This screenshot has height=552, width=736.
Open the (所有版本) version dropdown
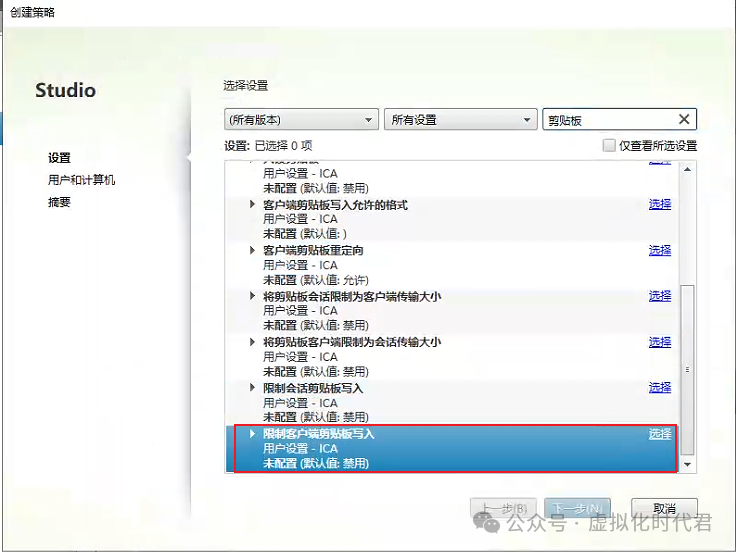click(x=301, y=120)
